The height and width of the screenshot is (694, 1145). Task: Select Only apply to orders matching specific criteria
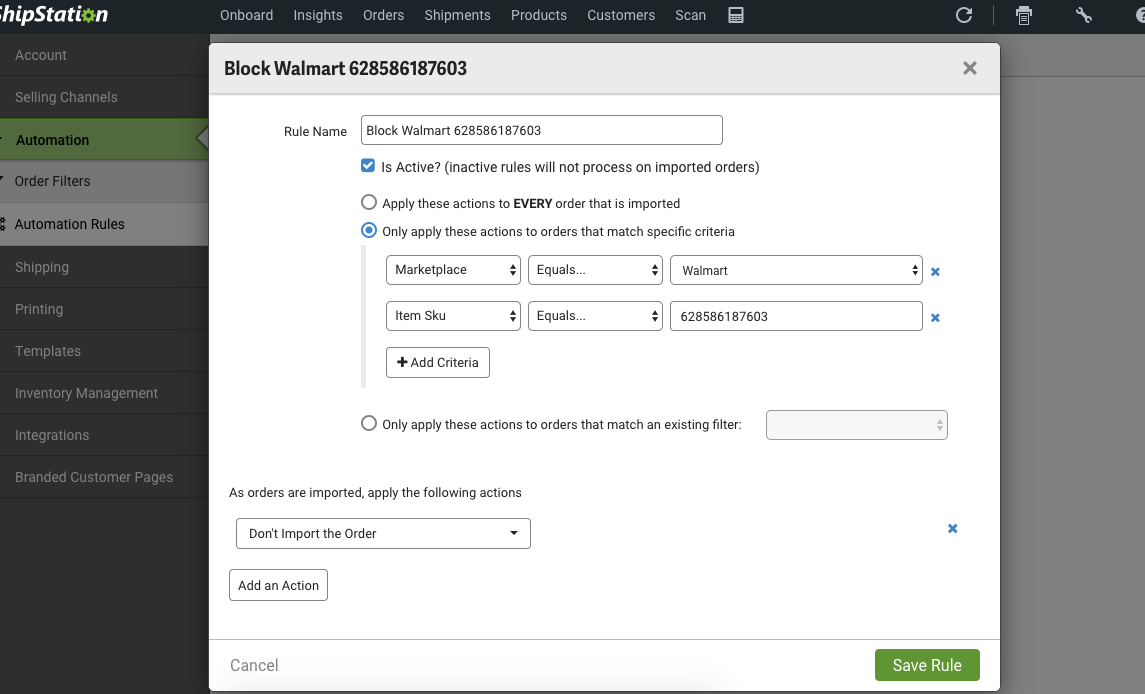click(369, 231)
